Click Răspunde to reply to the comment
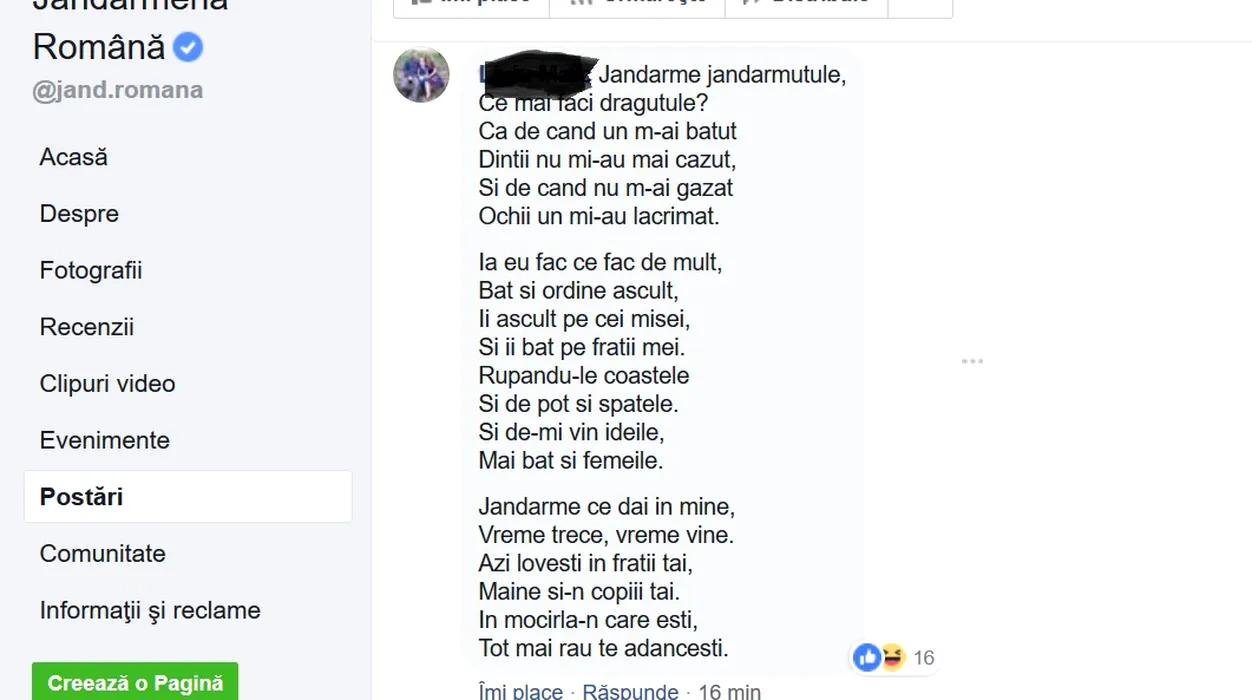Viewport: 1252px width, 700px height. click(x=630, y=691)
